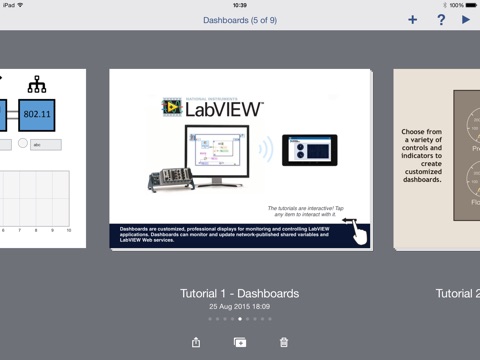Tap the share export icon
Screen dimensions: 480x360
(196, 342)
